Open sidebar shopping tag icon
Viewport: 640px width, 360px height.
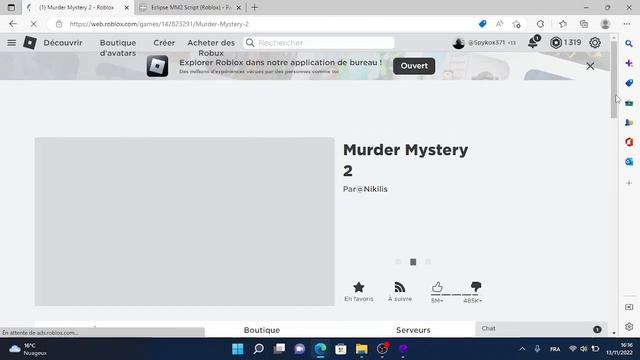(629, 83)
